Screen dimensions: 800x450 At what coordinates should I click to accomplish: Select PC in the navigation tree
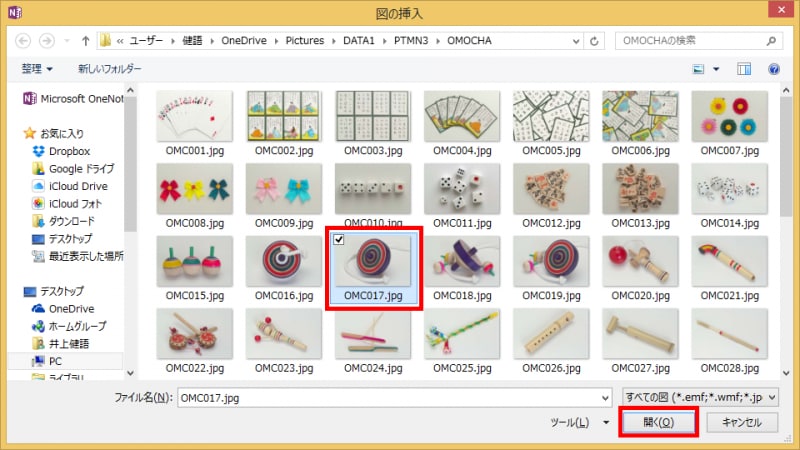[x=46, y=361]
